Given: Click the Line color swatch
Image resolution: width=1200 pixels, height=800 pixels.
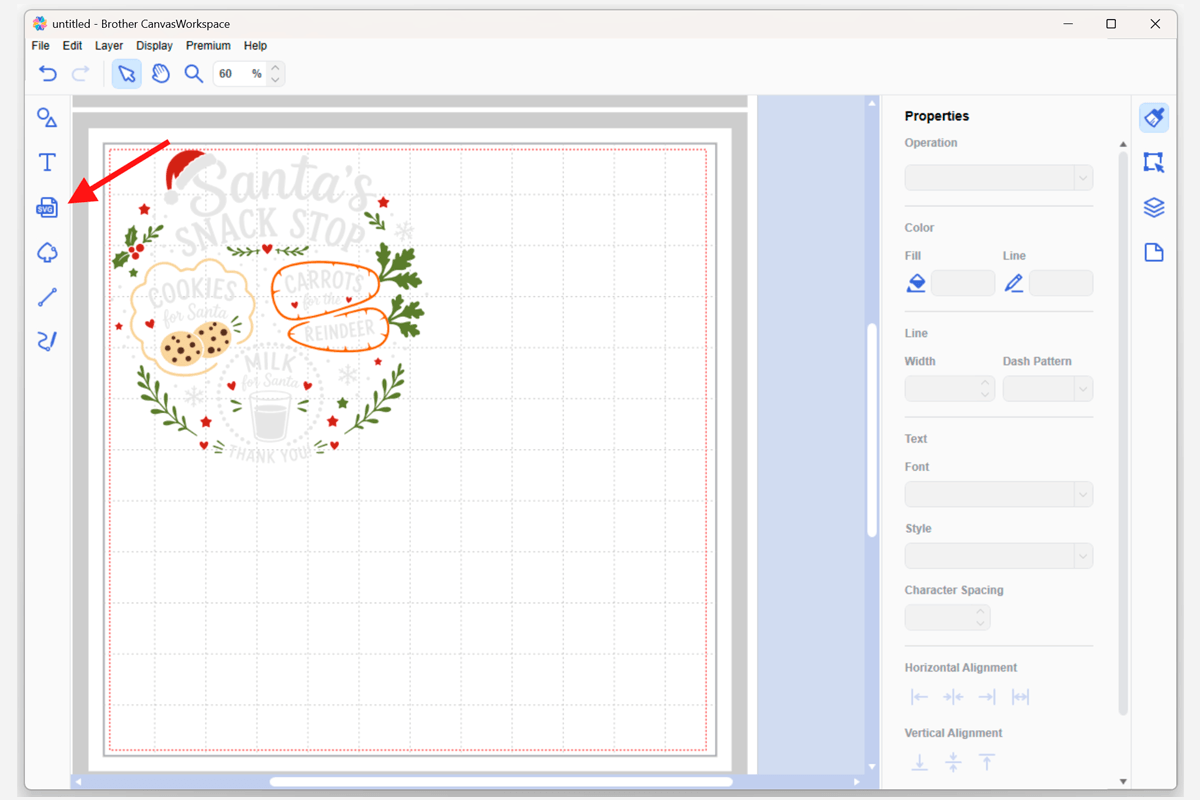Looking at the screenshot, I should pos(1061,283).
